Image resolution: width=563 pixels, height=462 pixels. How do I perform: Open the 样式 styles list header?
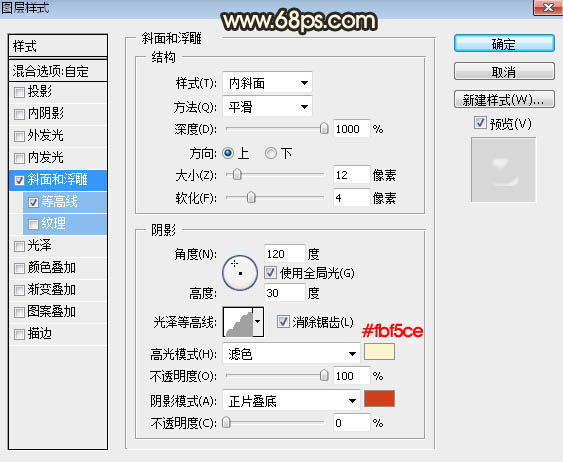58,46
